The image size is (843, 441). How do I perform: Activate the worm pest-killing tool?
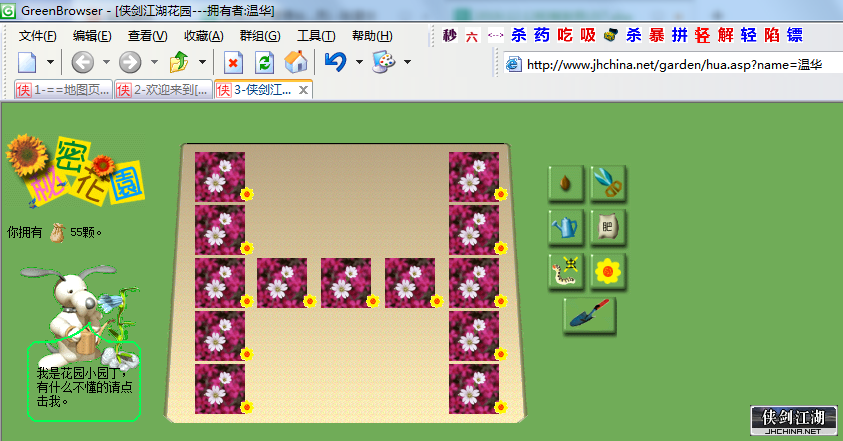566,271
